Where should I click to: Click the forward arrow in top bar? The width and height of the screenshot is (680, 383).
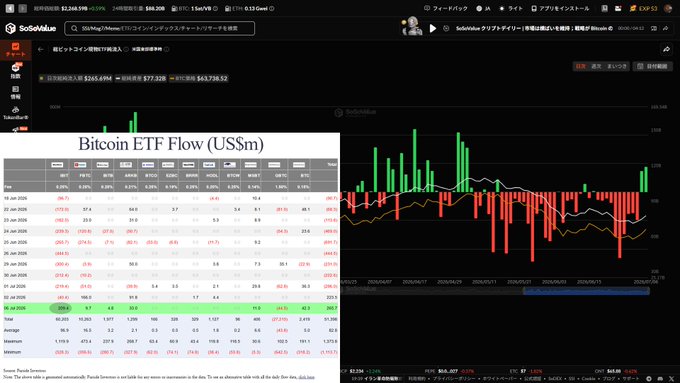[23, 8]
